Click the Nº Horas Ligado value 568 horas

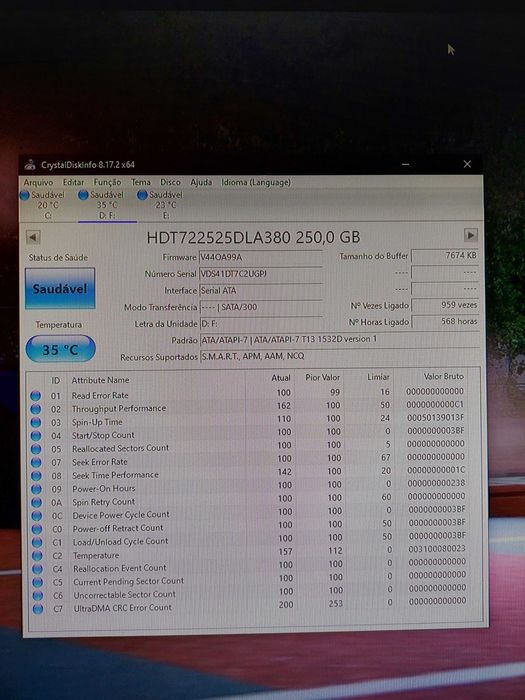point(445,321)
